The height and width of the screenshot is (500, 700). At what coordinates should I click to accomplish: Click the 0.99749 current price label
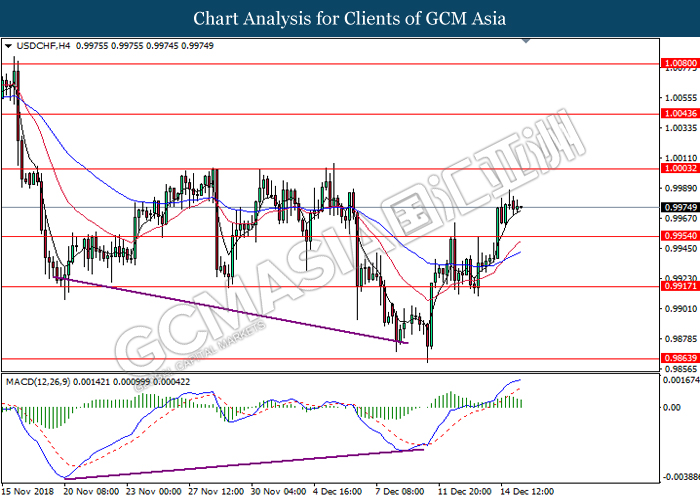tap(680, 207)
